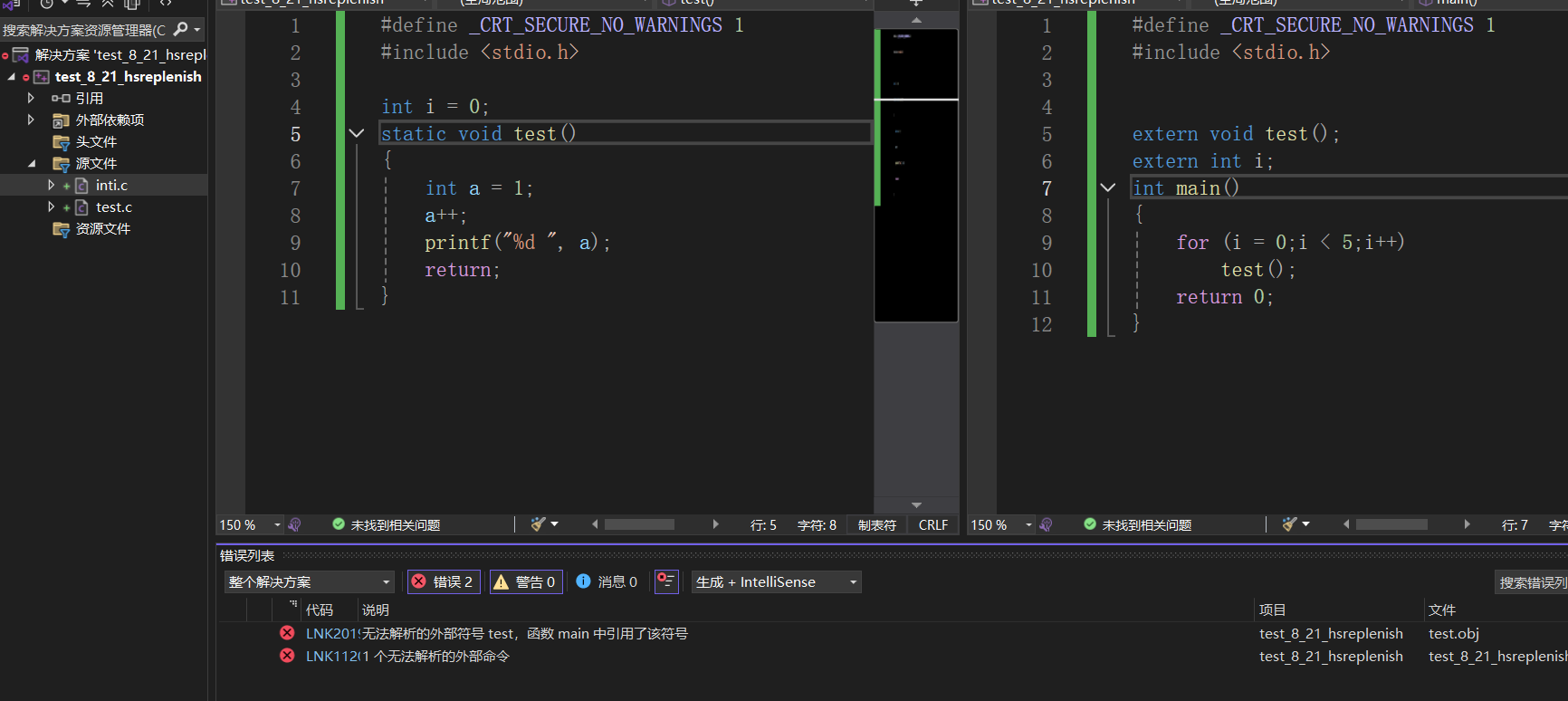Click the left editor vertical scroll down arrow
Screen dimensions: 1568x701
(x=916, y=504)
